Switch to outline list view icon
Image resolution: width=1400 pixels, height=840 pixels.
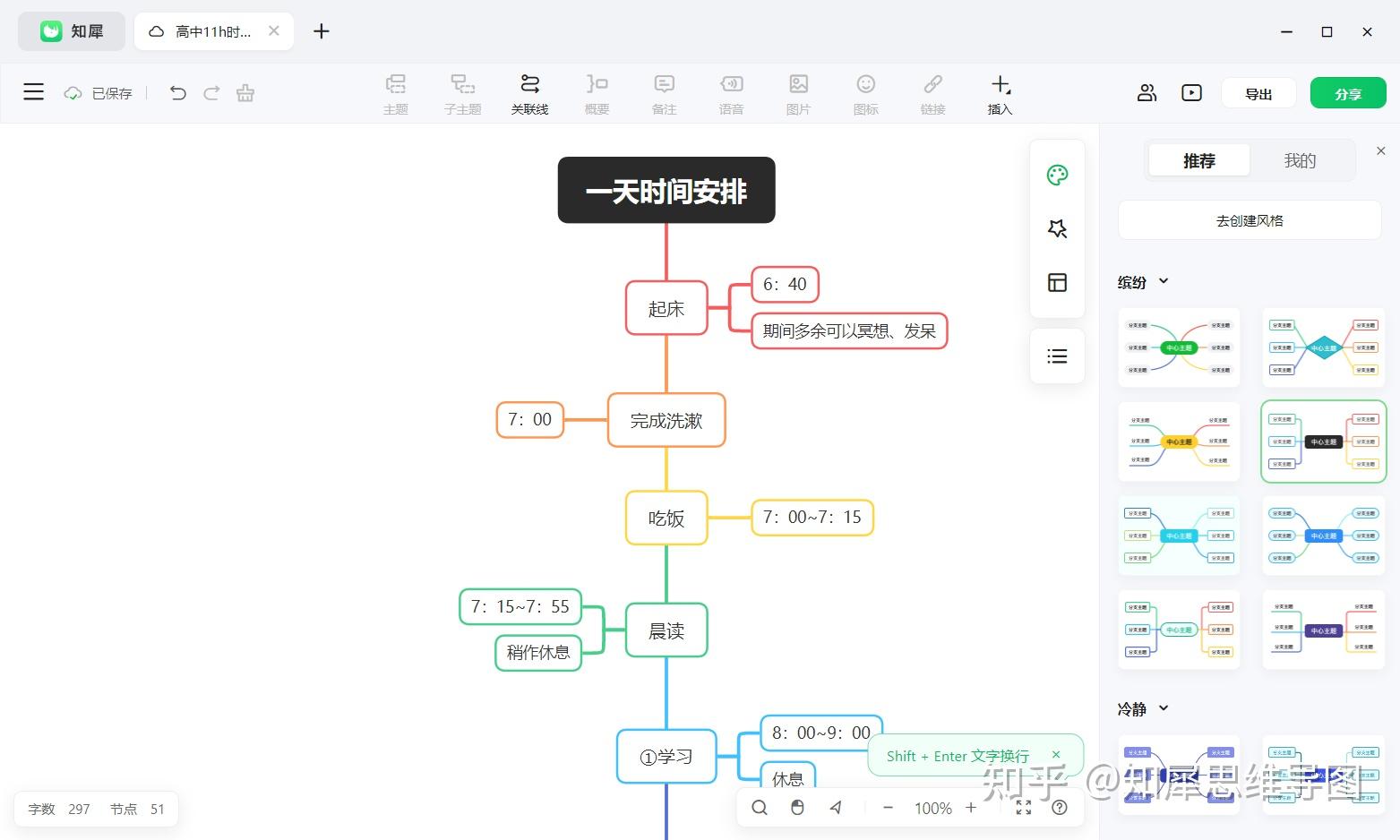click(1057, 356)
